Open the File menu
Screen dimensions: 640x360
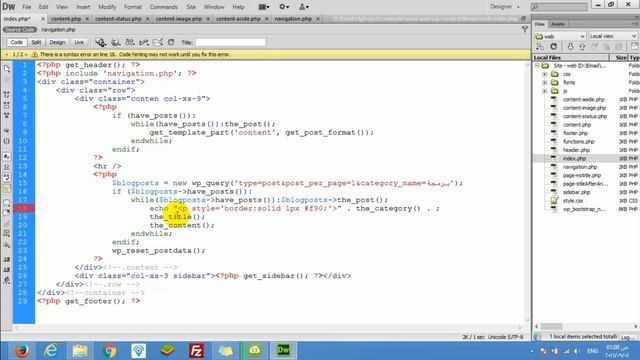(x=27, y=7)
